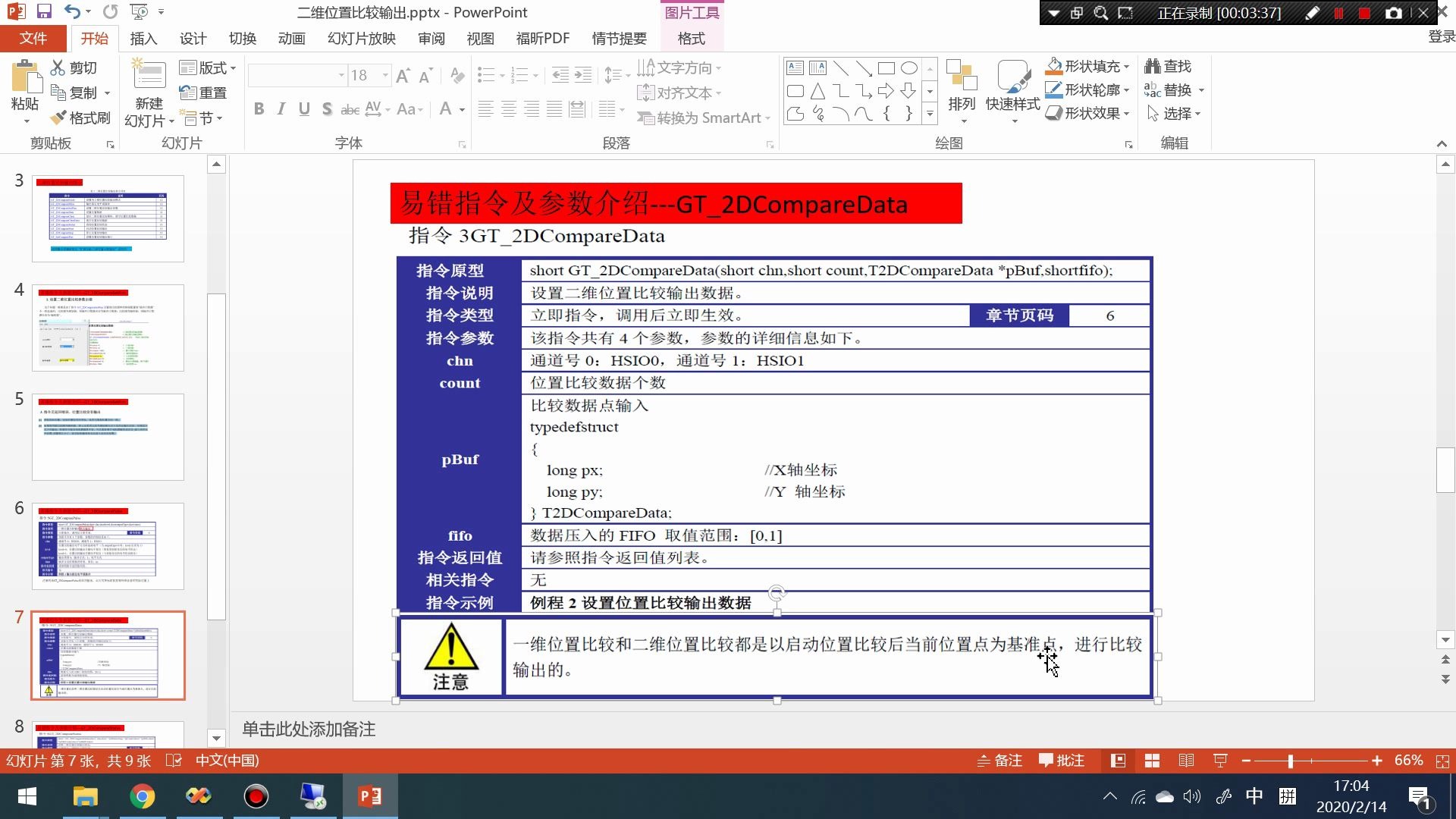The height and width of the screenshot is (819, 1456).
Task: Click Cut (剪切)
Action: pos(74,67)
